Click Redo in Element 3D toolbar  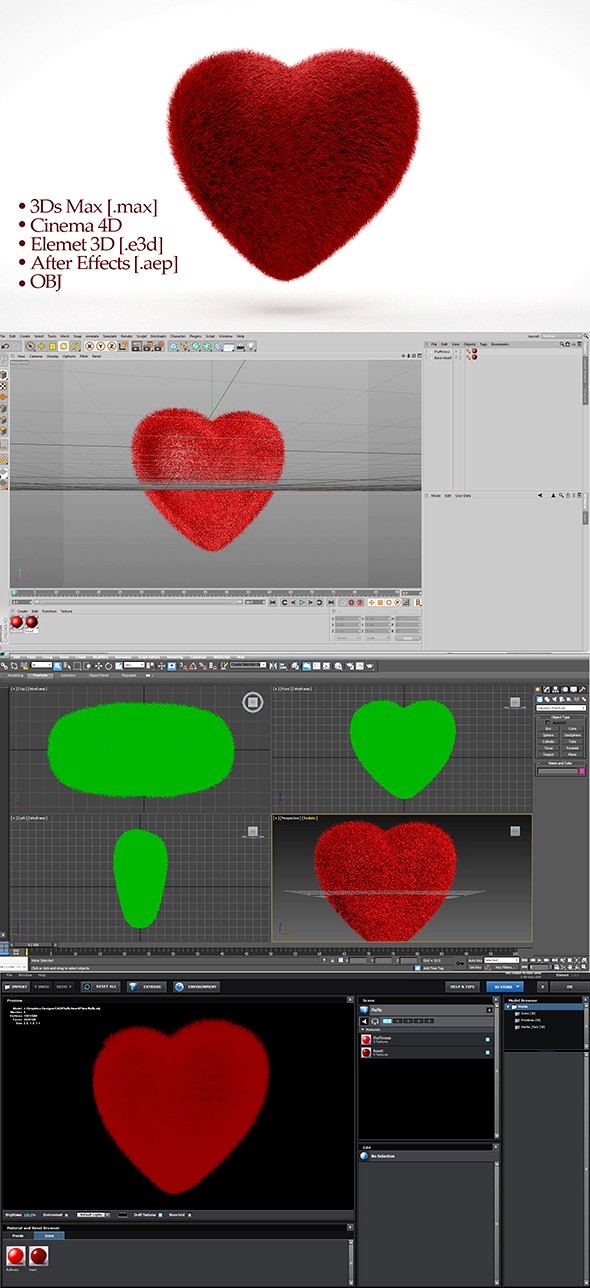click(63, 986)
